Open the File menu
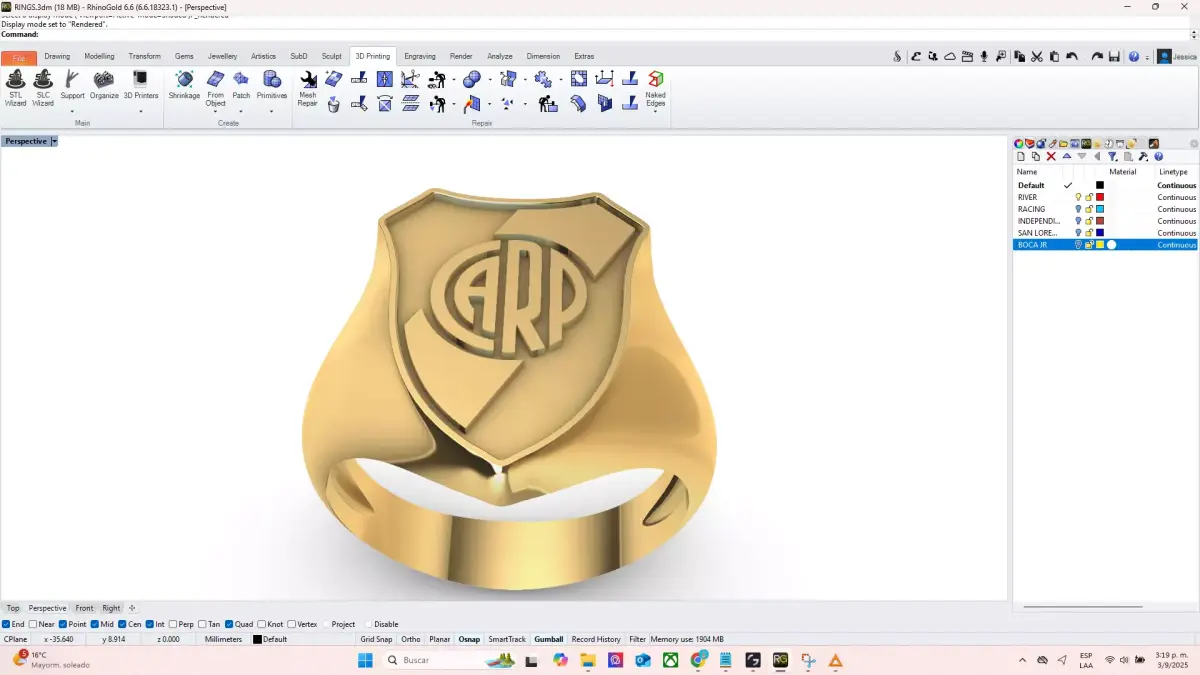The image size is (1200, 675). tap(19, 57)
